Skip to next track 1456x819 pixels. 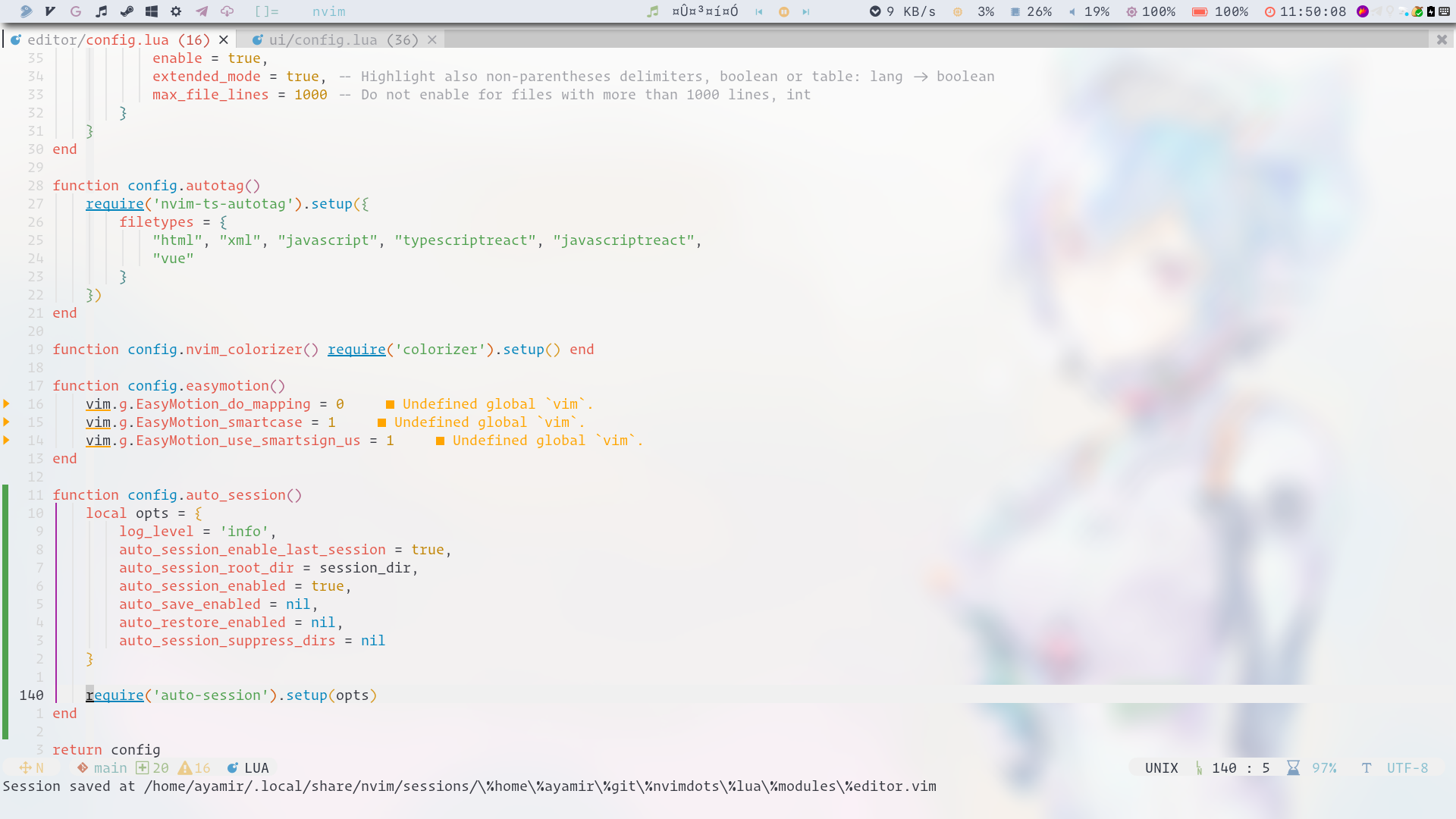[x=806, y=11]
